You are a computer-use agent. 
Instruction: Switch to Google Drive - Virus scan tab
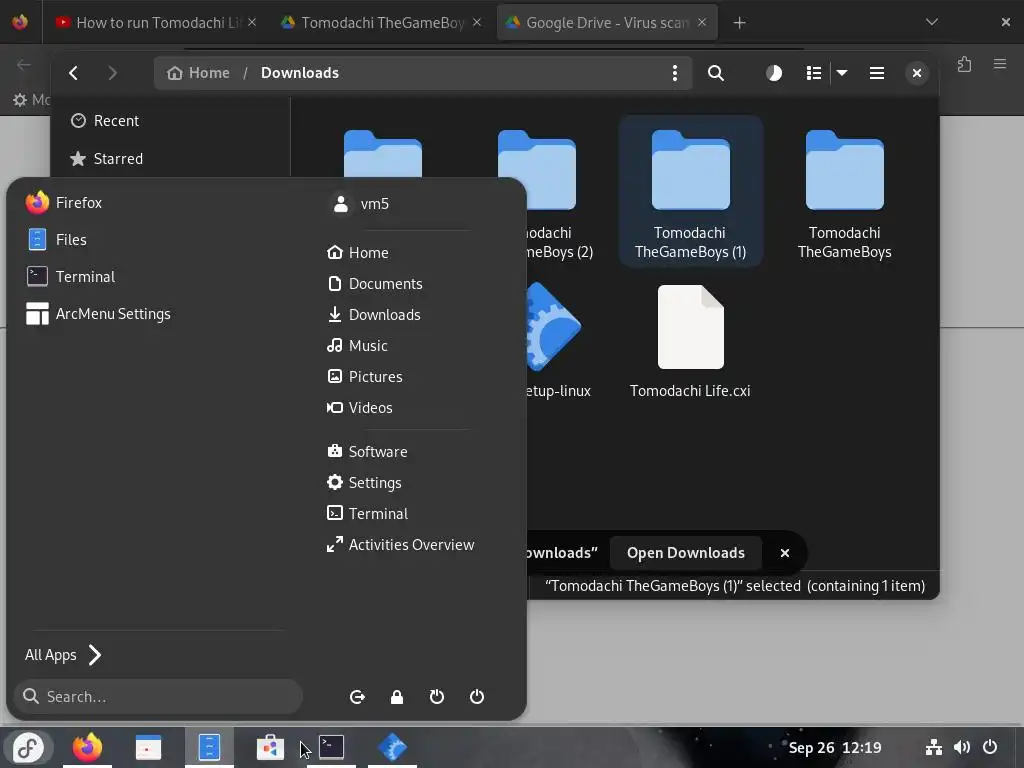[x=607, y=23]
